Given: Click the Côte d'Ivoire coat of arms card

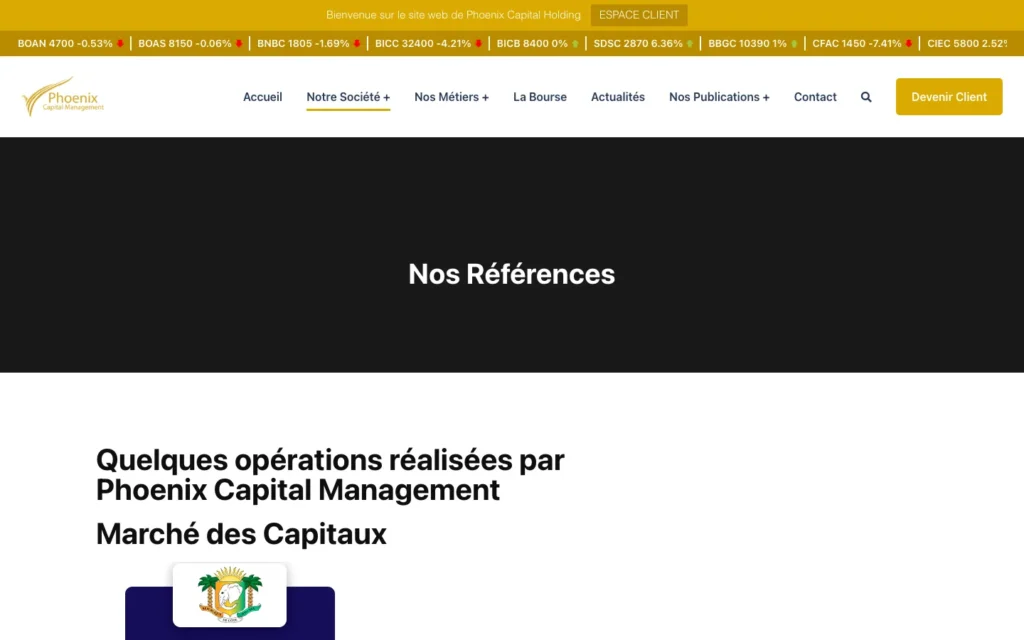Looking at the screenshot, I should pos(229,595).
